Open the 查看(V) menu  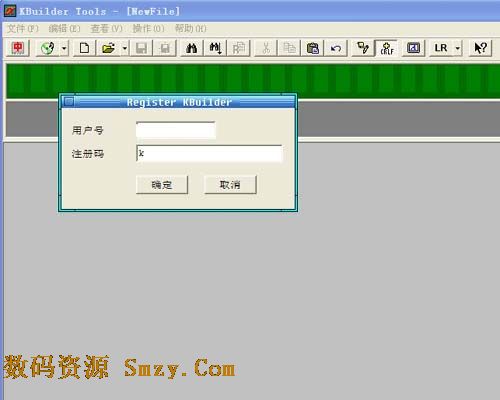[x=107, y=29]
